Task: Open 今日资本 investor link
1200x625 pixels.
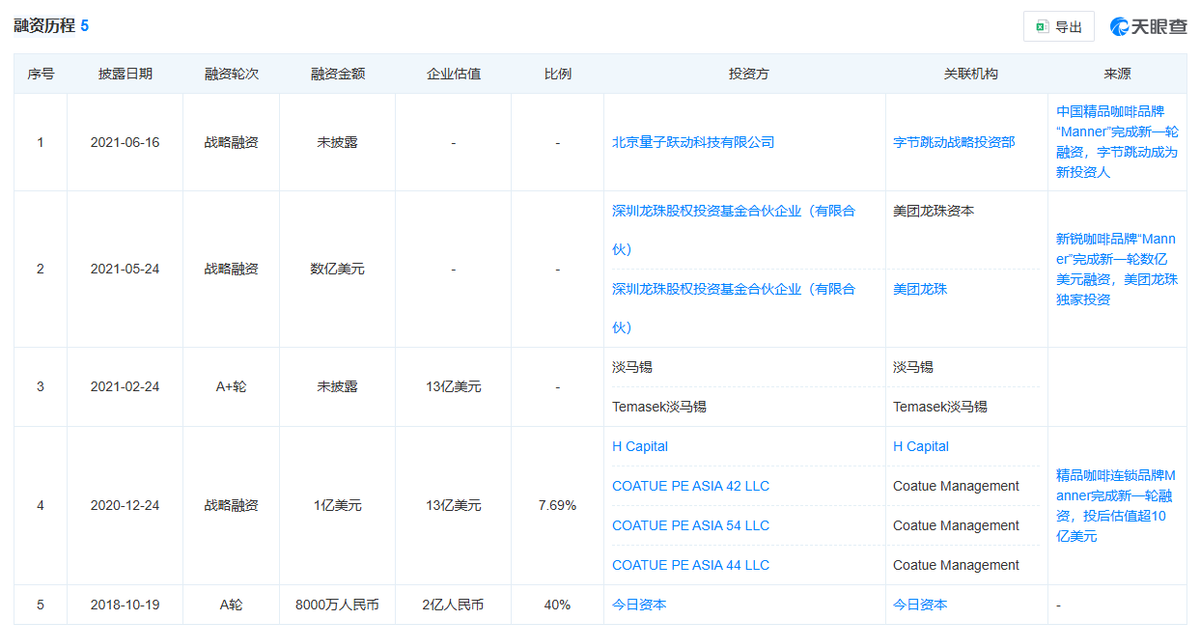Action: pyautogui.click(x=639, y=604)
